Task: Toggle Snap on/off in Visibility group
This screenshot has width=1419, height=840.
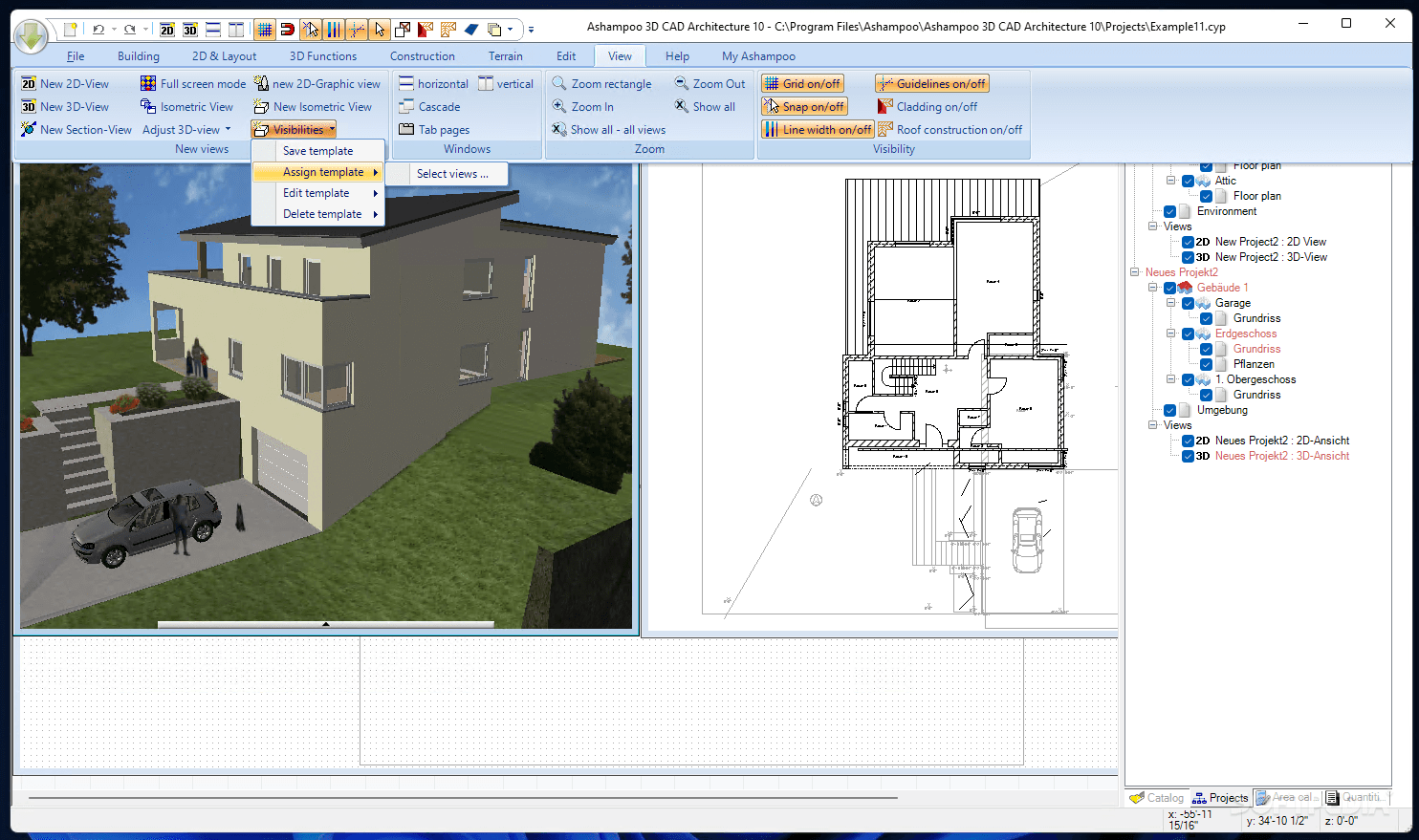Action: (x=804, y=107)
